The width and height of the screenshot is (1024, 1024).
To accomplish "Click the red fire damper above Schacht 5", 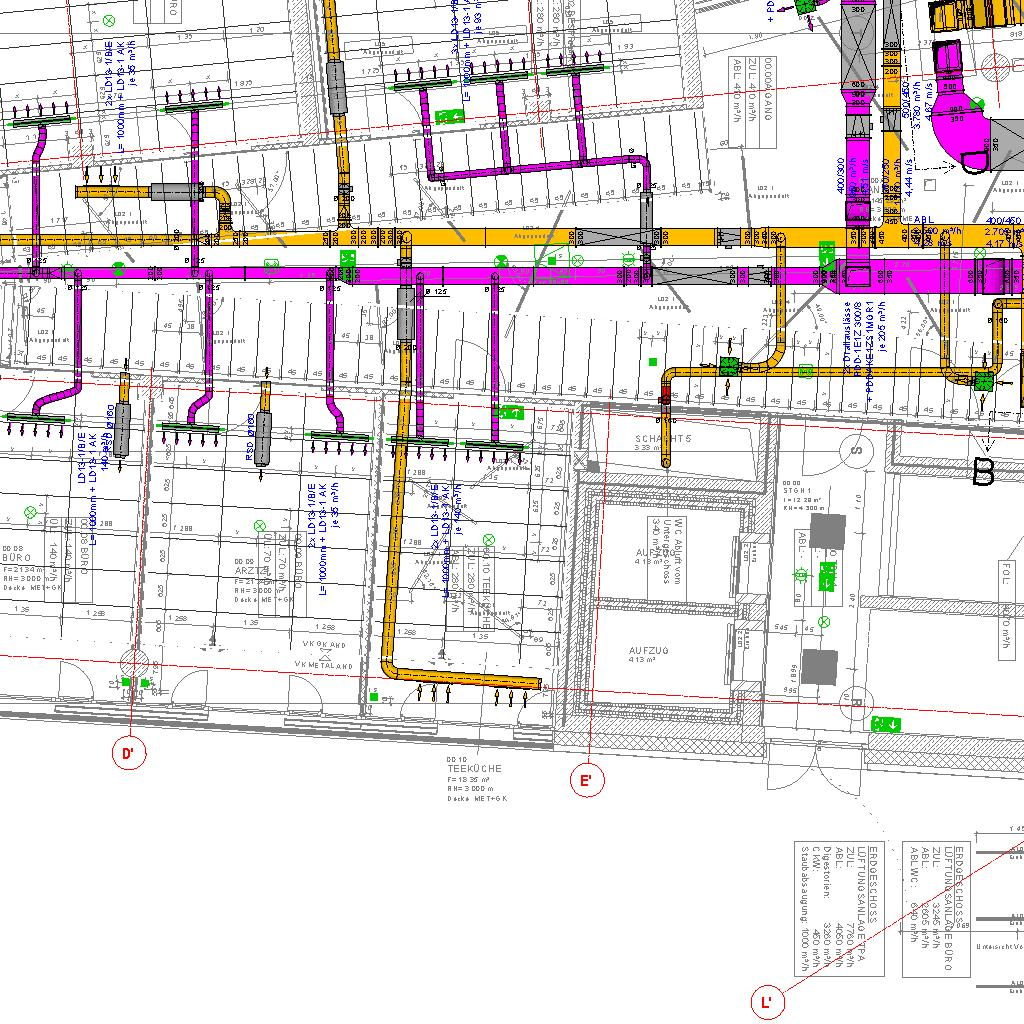I will pyautogui.click(x=666, y=399).
